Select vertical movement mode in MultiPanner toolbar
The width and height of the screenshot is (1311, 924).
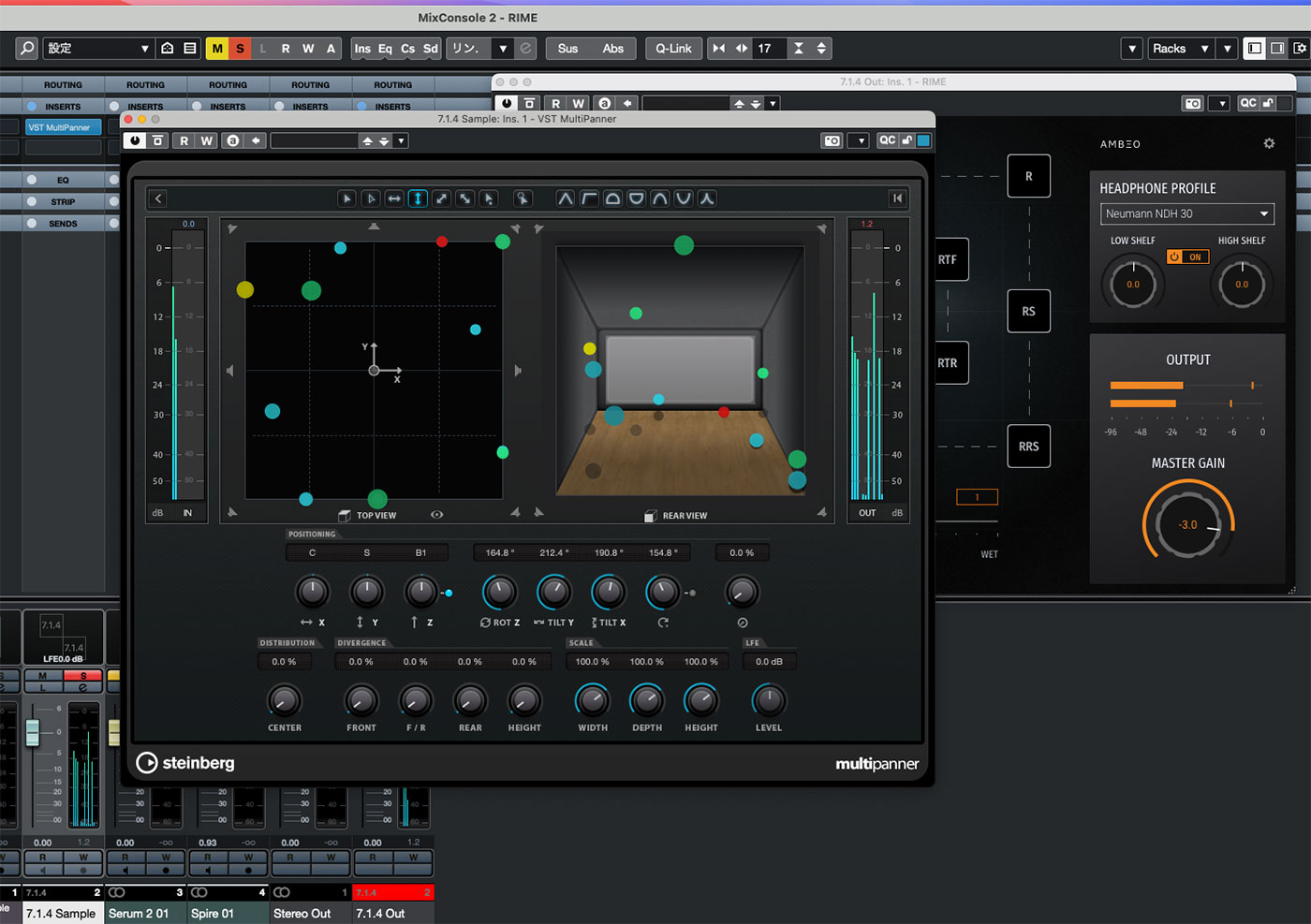418,198
